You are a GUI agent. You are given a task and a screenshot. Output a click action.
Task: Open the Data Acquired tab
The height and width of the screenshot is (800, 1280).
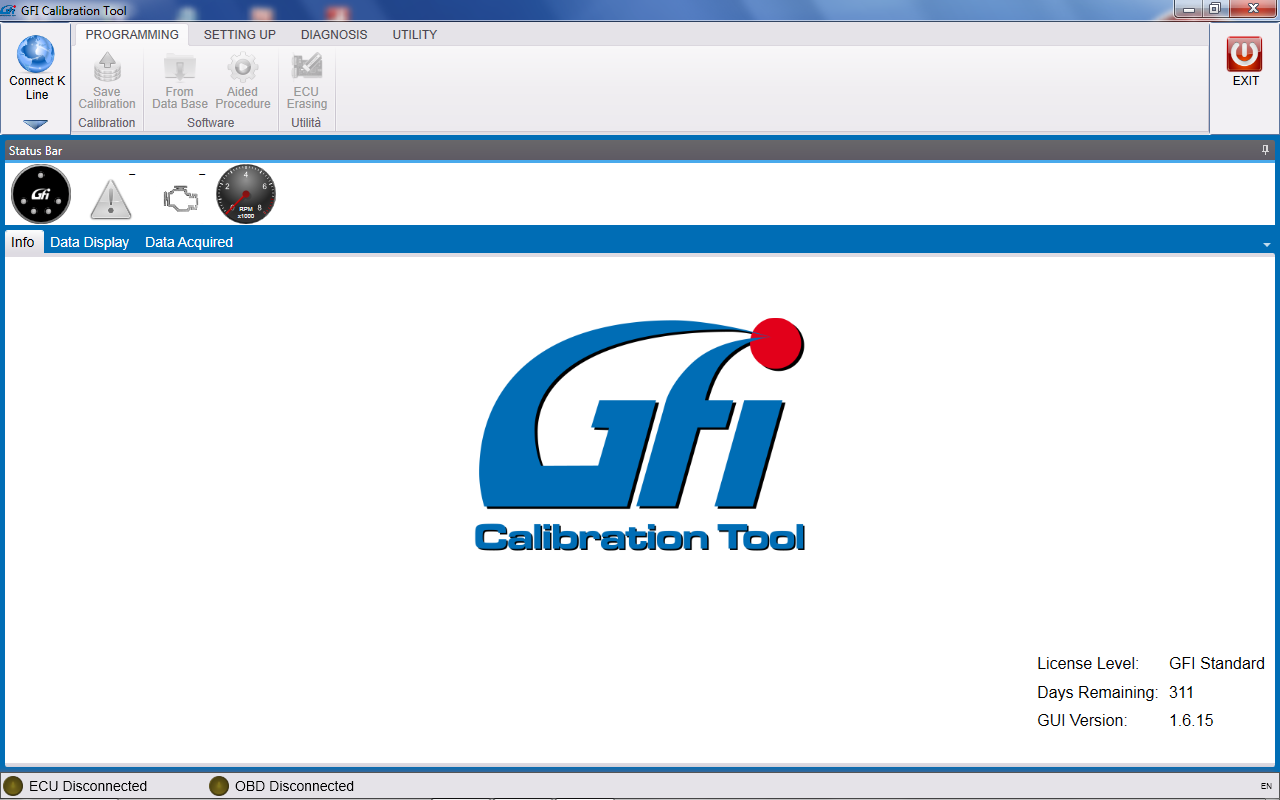(x=189, y=242)
